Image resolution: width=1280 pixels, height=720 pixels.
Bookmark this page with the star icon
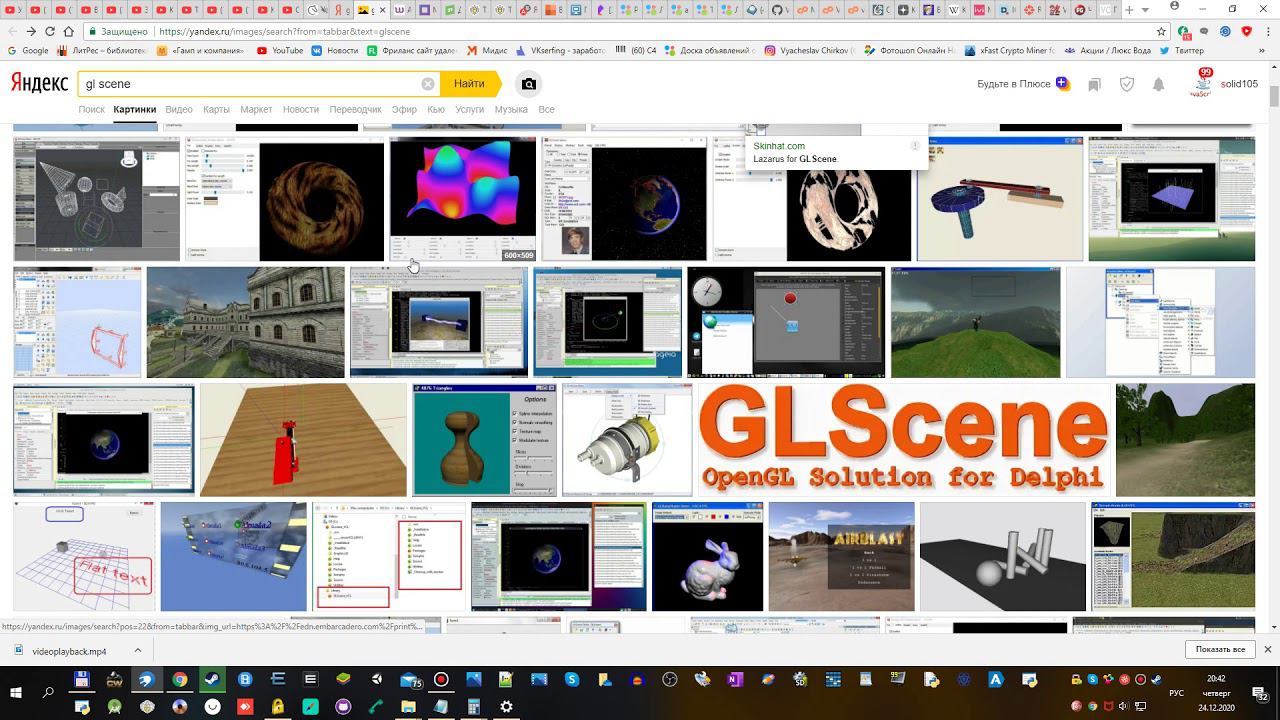(1161, 31)
